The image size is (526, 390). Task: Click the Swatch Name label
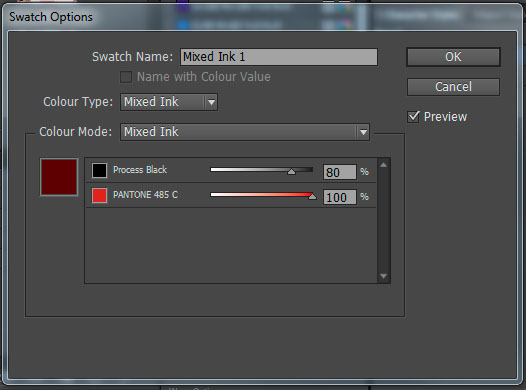[x=133, y=57]
